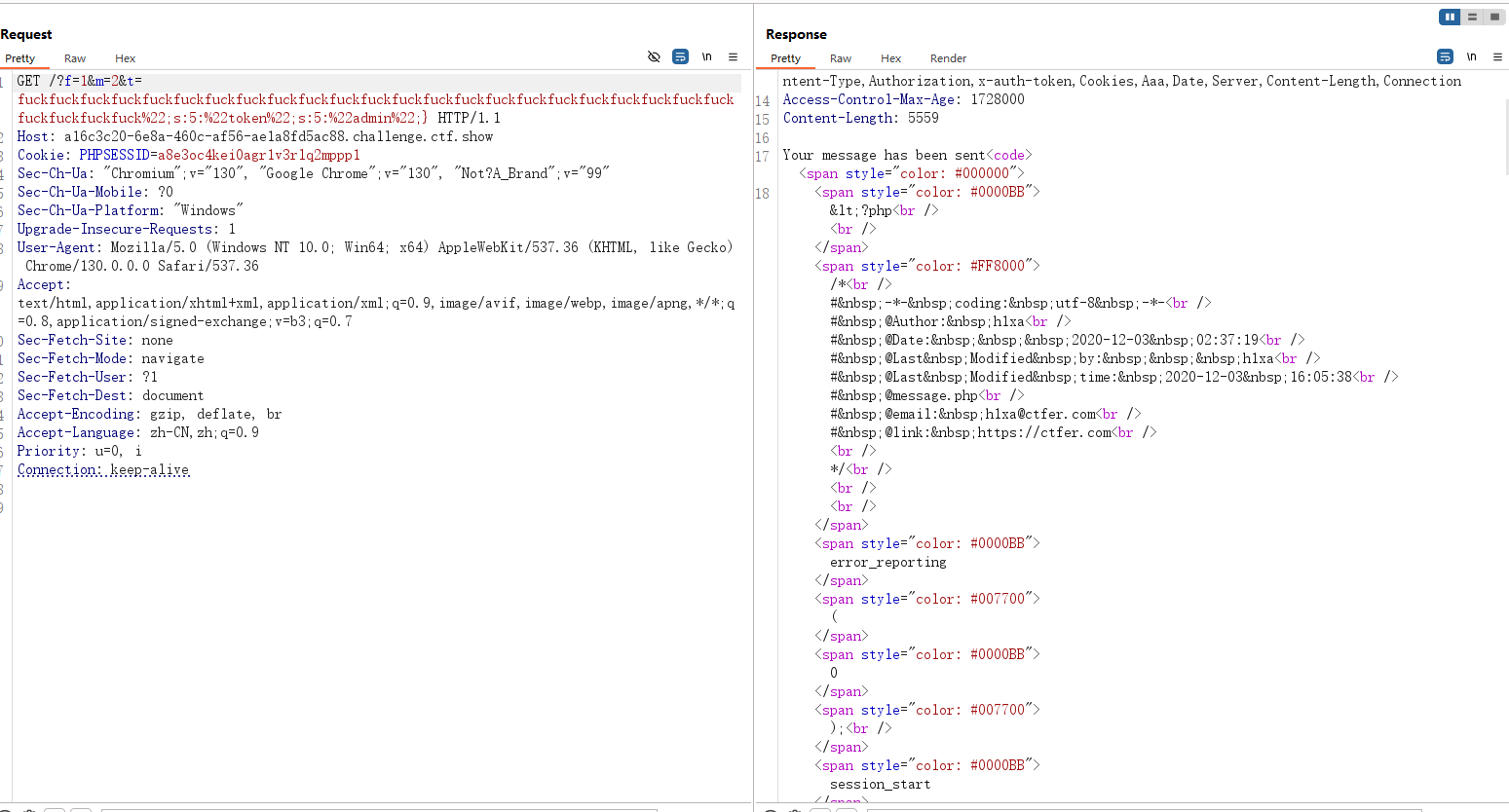Open the Response panel hamburger menu
The height and width of the screenshot is (812, 1509).
pyautogui.click(x=1497, y=56)
